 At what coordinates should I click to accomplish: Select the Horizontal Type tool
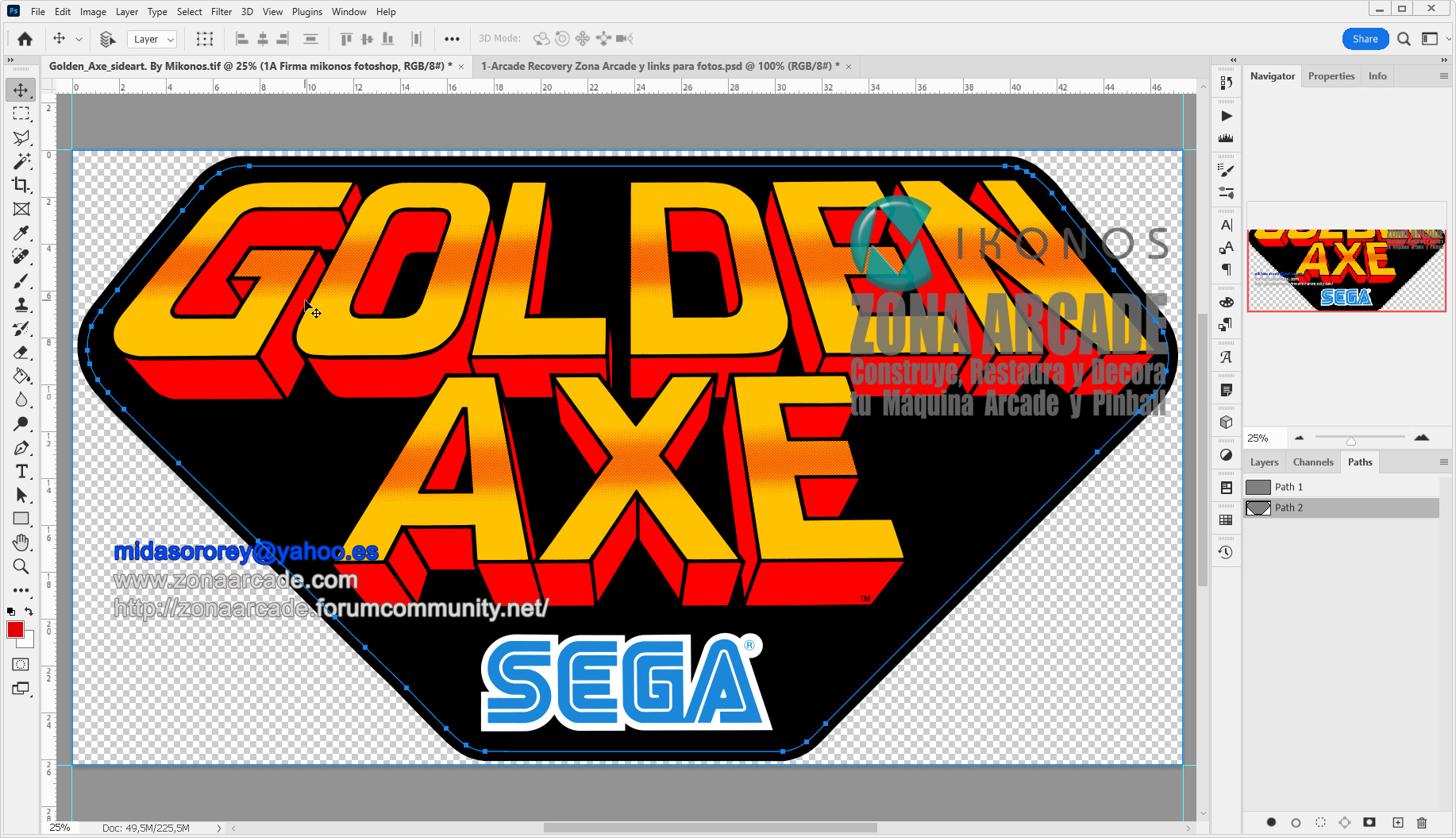point(21,471)
